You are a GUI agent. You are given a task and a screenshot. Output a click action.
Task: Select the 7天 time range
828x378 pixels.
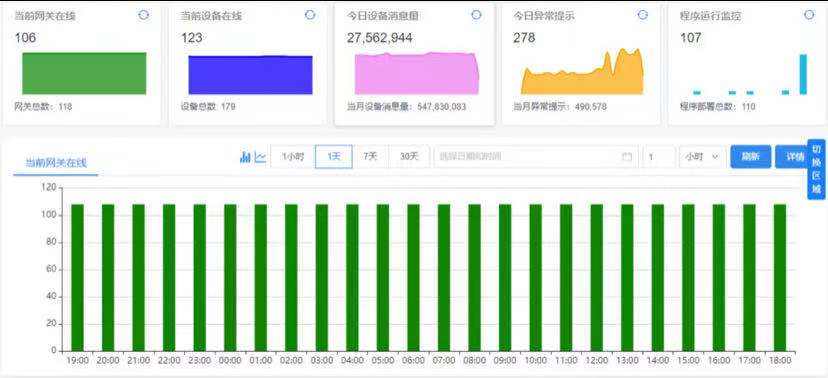click(x=370, y=157)
